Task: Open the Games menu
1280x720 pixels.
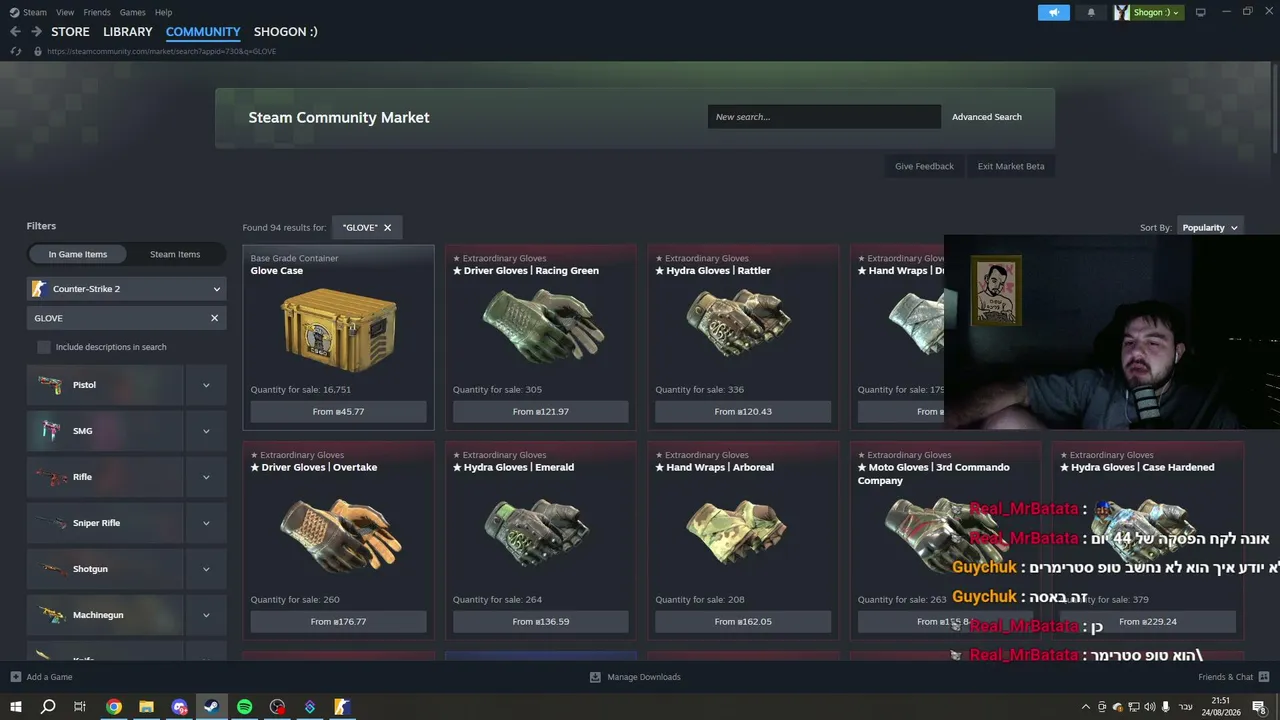Action: point(133,12)
